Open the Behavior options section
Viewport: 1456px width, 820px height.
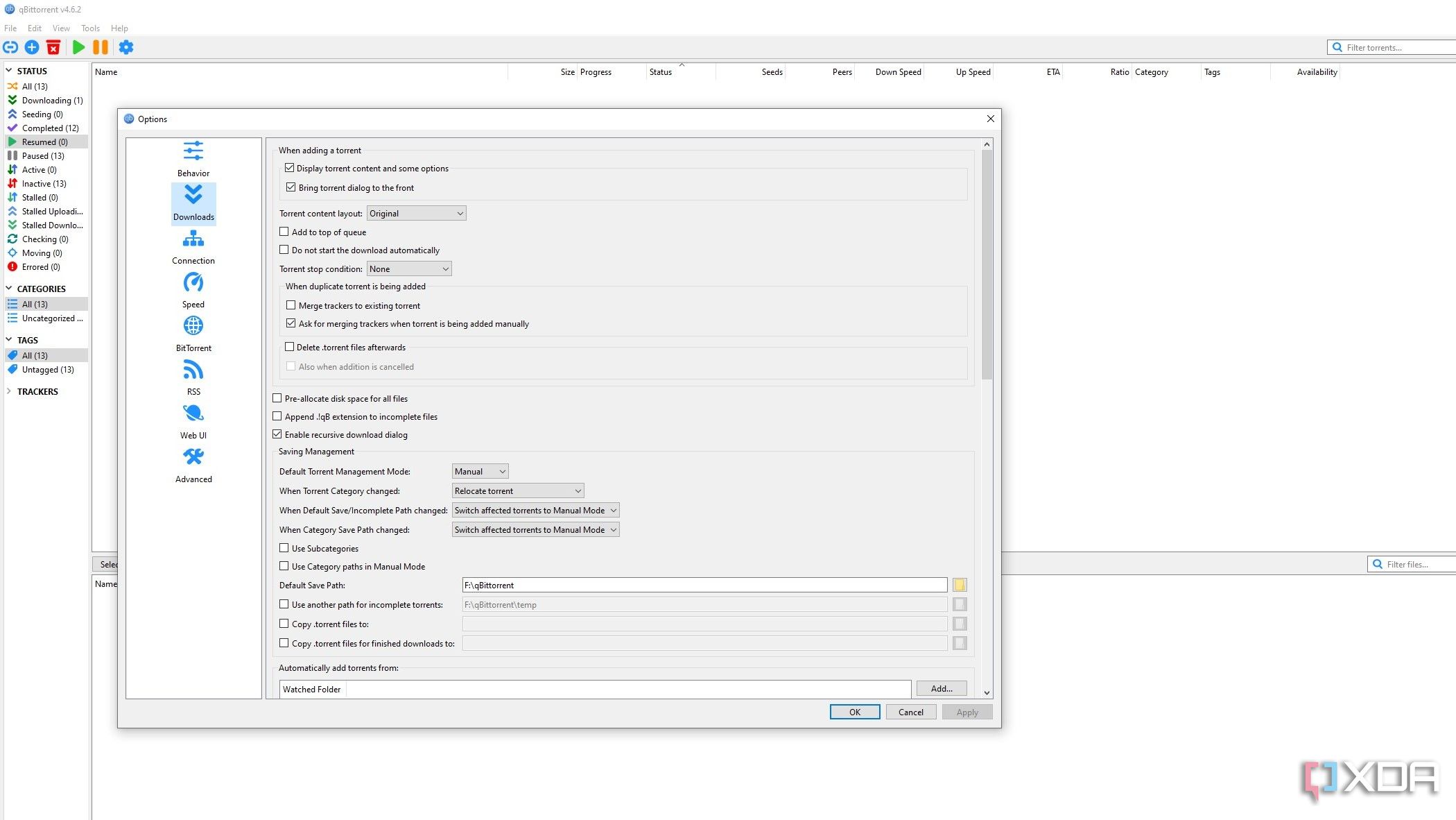(193, 159)
